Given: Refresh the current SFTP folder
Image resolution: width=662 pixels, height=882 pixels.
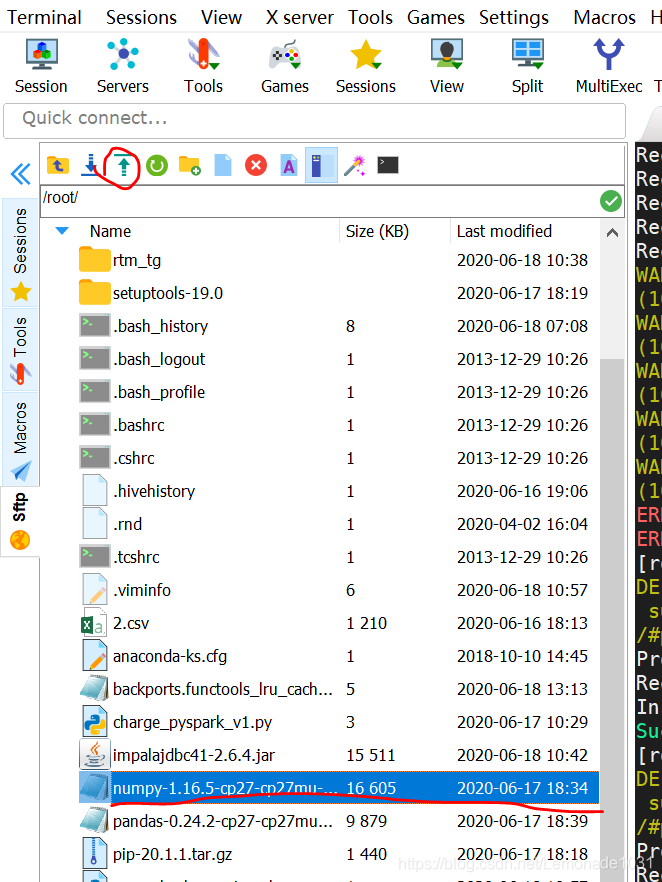Looking at the screenshot, I should (157, 165).
